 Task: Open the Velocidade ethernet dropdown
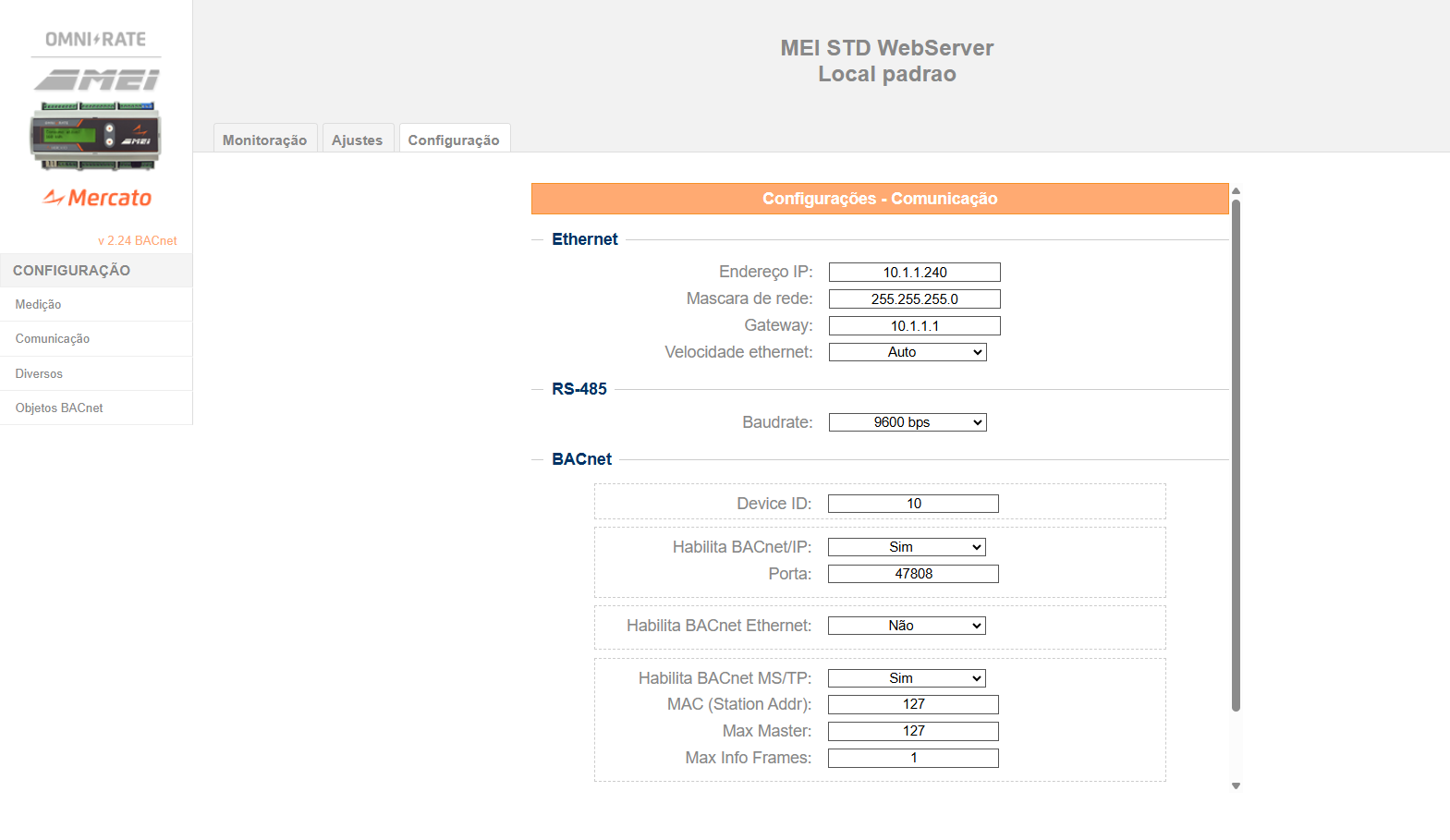coord(908,352)
